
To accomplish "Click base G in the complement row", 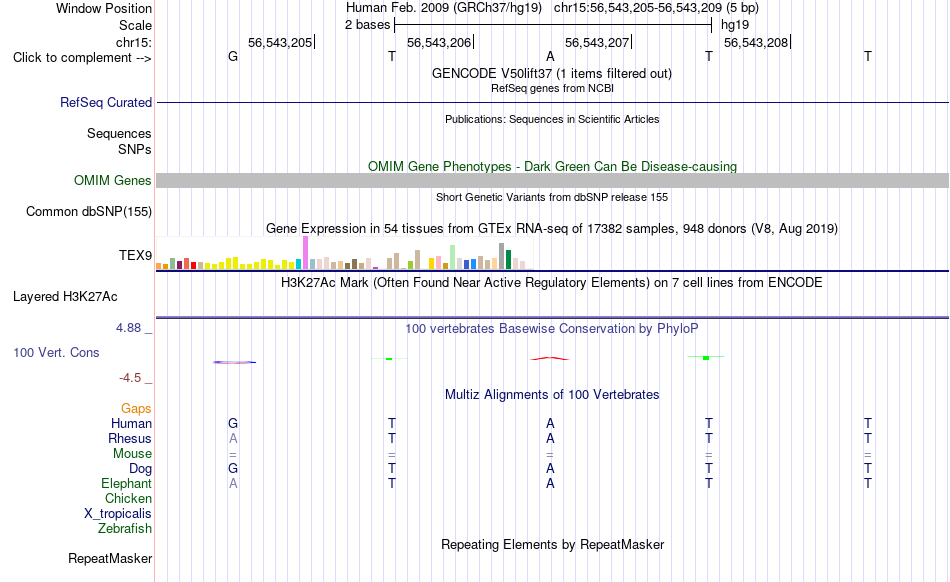I will pos(233,56).
